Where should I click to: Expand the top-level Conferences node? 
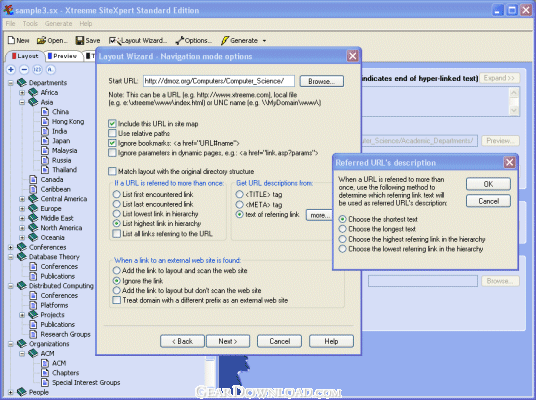click(x=11, y=247)
